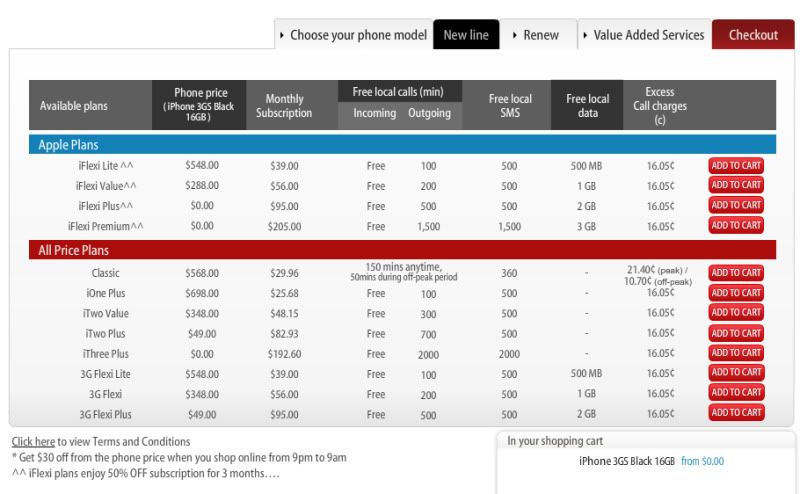The image size is (800, 494).
Task: Switch to the New line tab
Action: coord(465,35)
